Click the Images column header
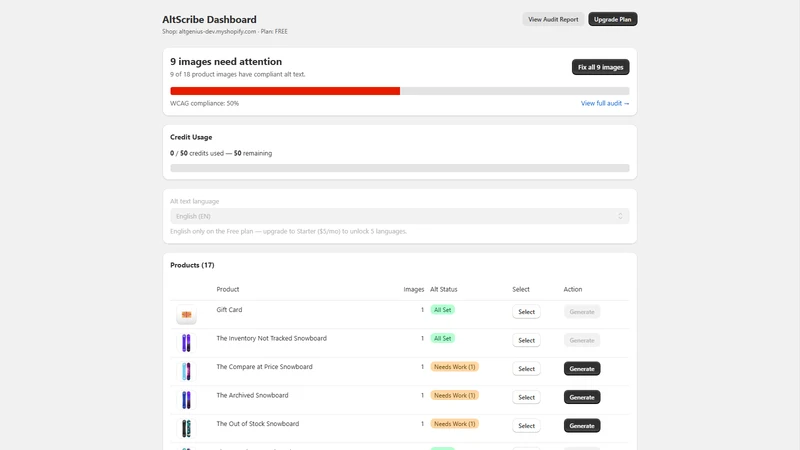 (x=414, y=289)
